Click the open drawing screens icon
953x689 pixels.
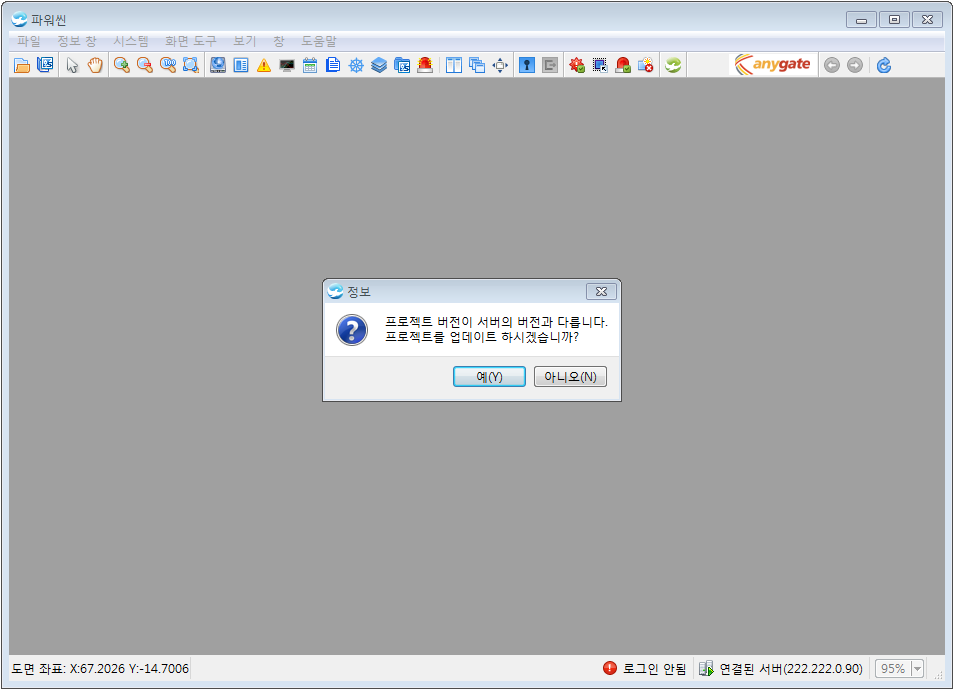(x=45, y=65)
